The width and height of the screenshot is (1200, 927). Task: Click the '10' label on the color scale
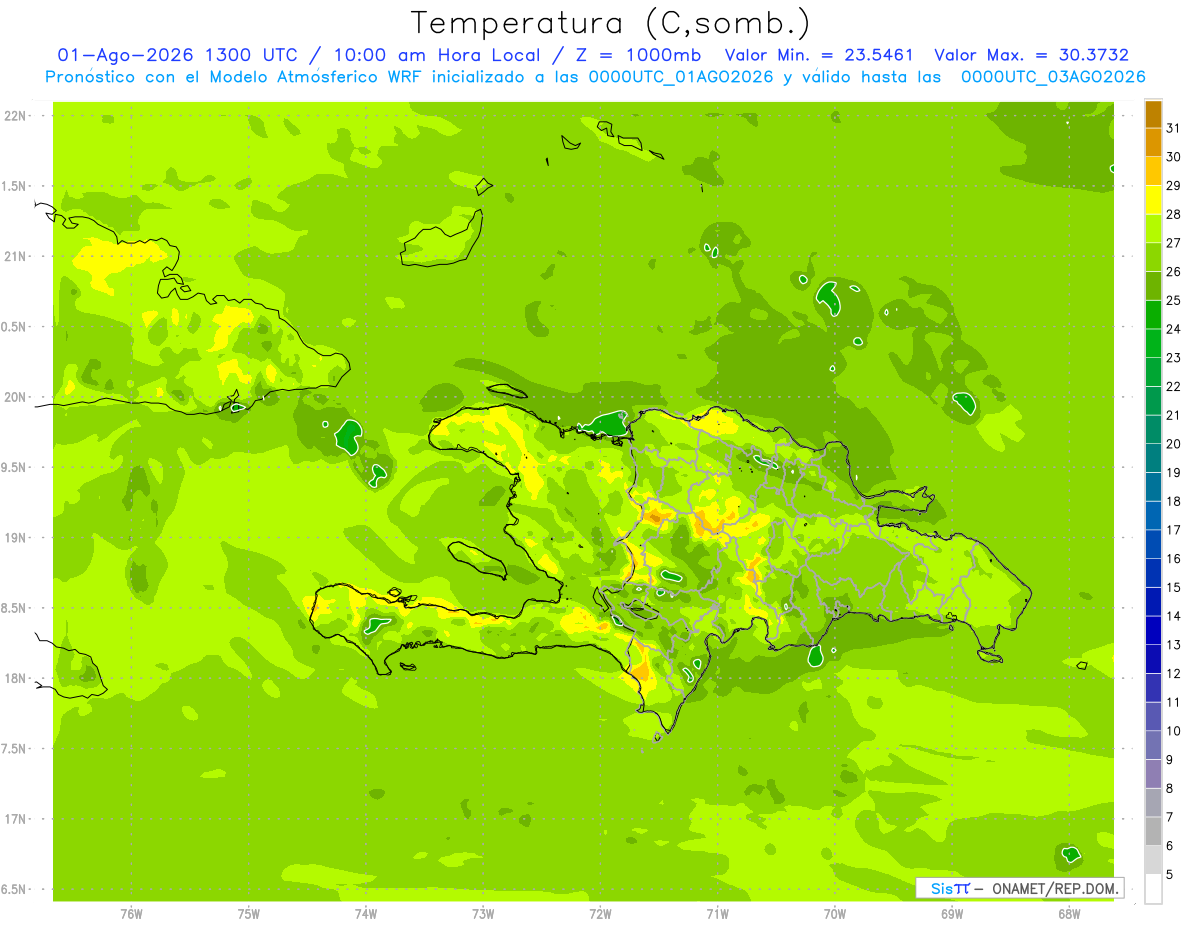pos(1173,731)
